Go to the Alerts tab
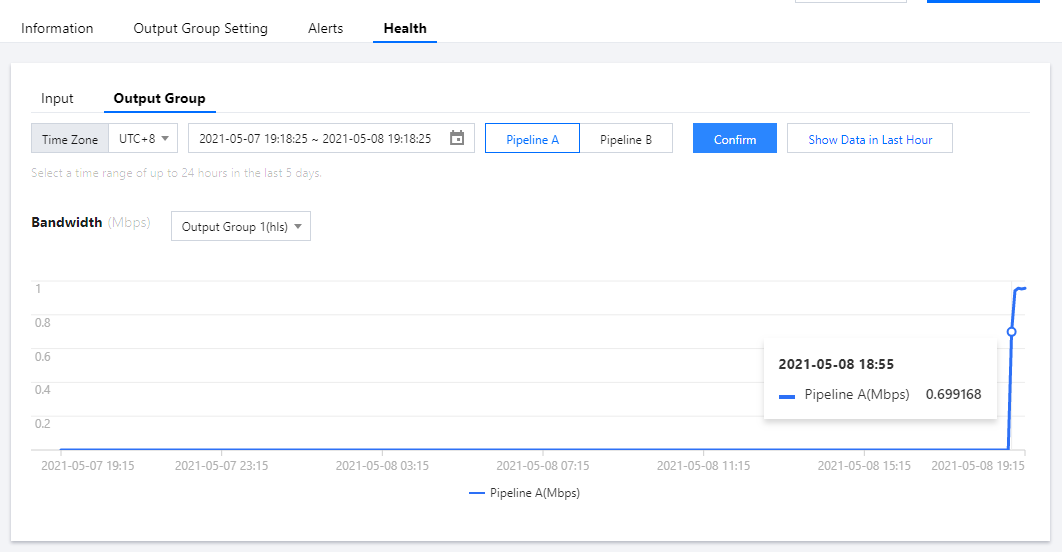 [326, 29]
